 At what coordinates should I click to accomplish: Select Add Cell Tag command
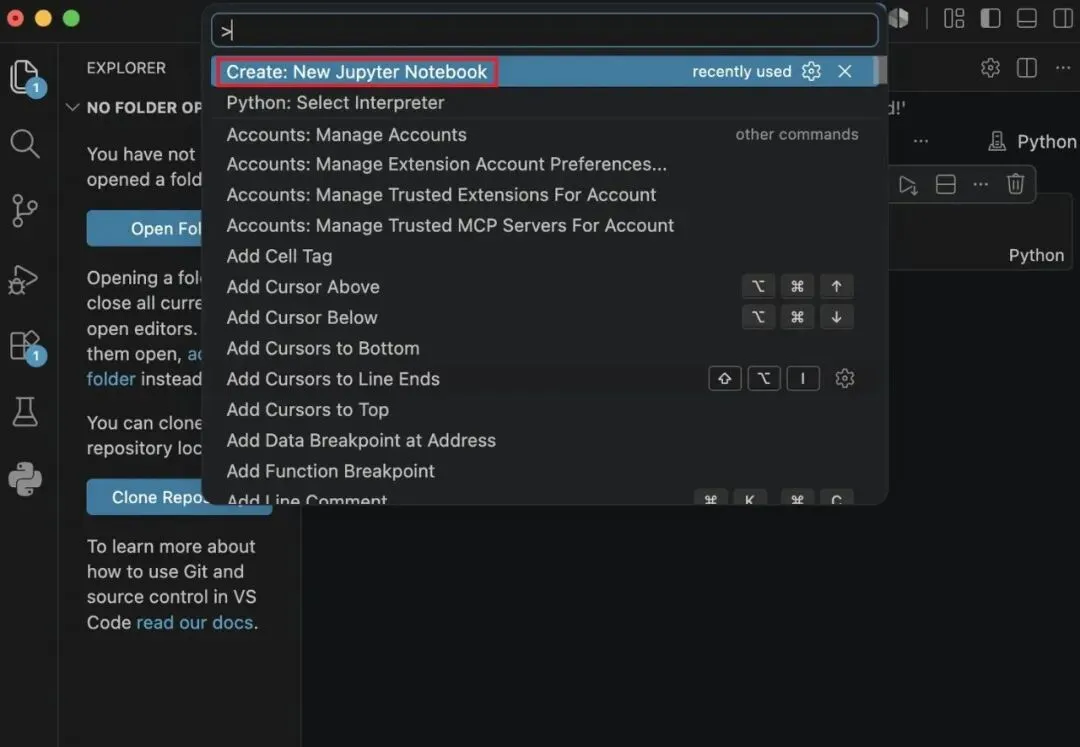[545, 256]
